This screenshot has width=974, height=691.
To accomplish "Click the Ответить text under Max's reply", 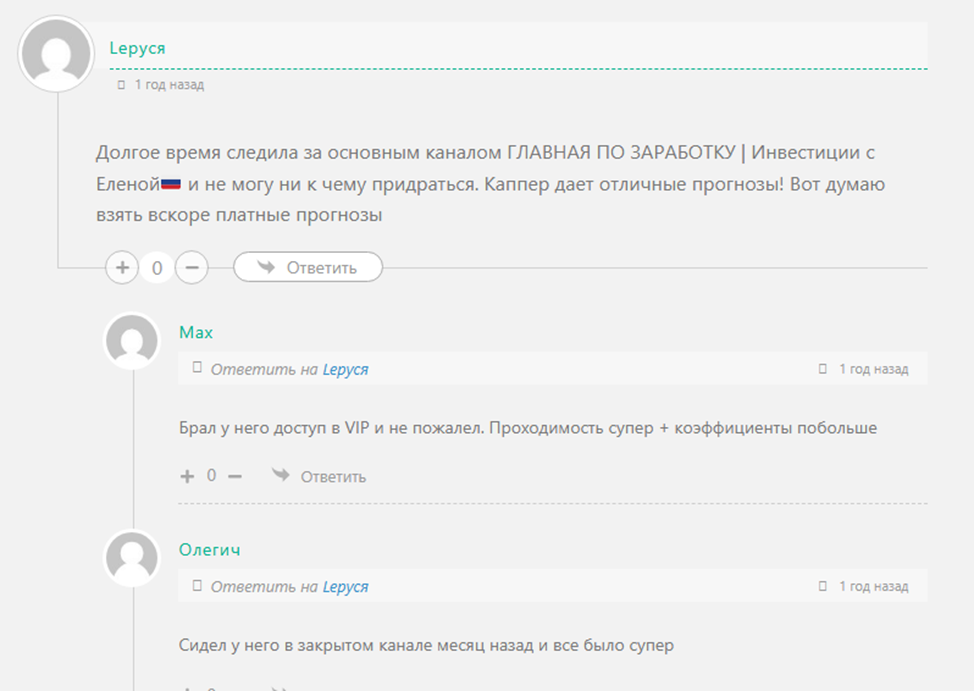I will (x=333, y=477).
